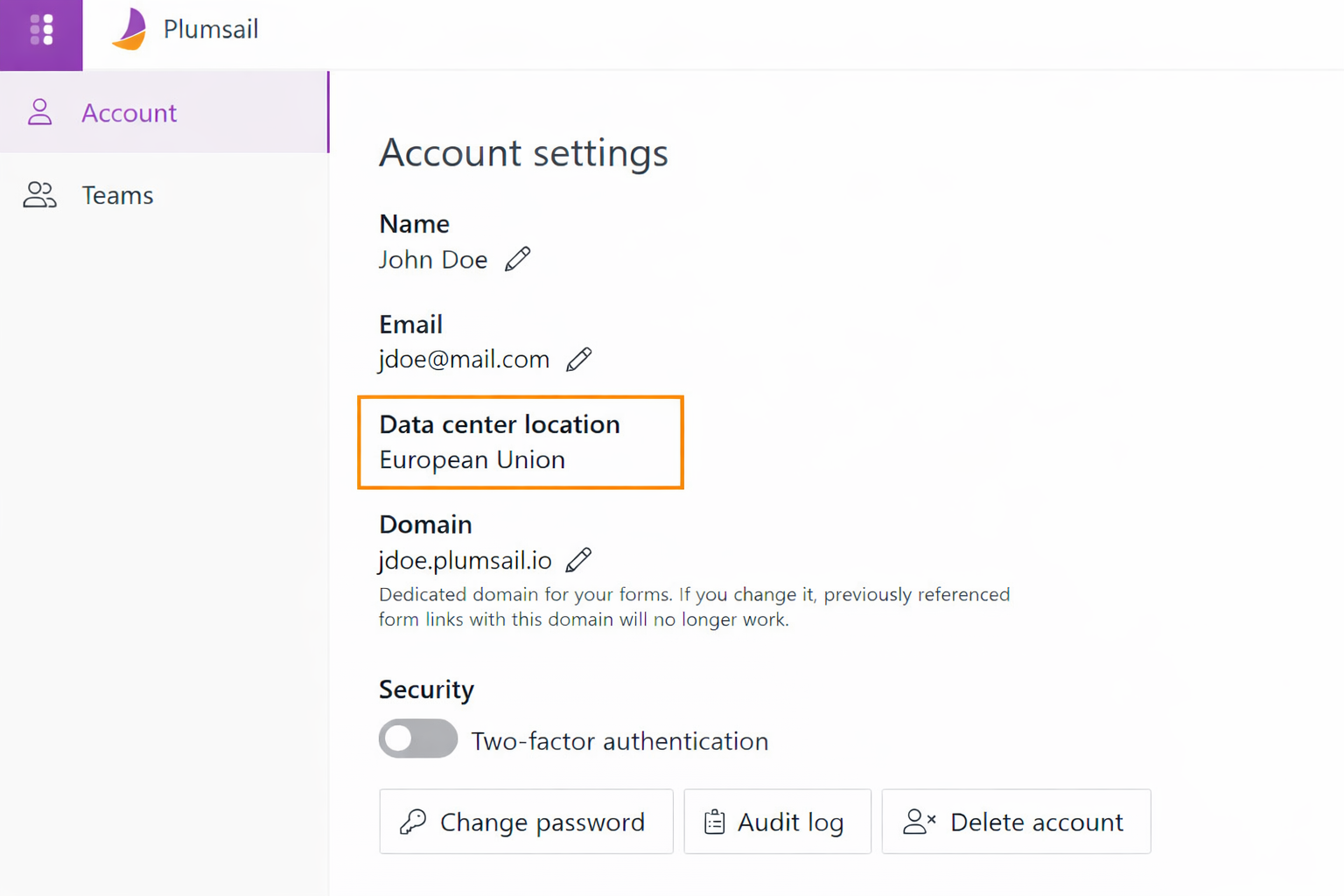The width and height of the screenshot is (1344, 896).
Task: Click the pencil icon beside jdoe.plumsail.io
Action: (x=578, y=560)
